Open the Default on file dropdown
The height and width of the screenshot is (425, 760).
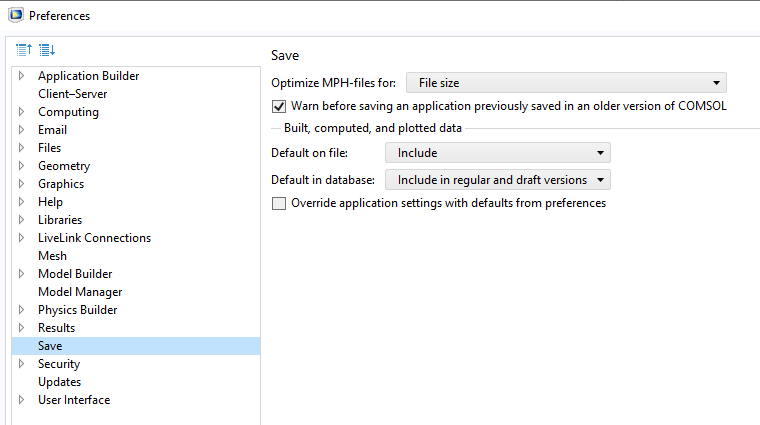(497, 153)
